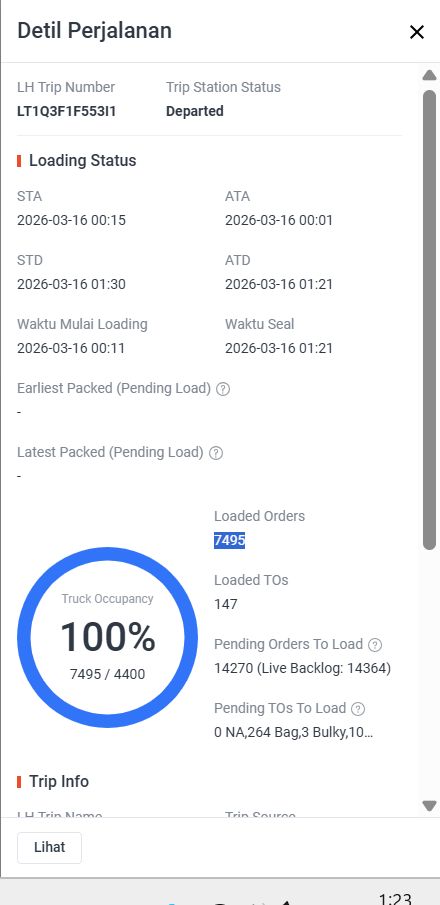Open the Pending TOs To Load help tooltip

coord(358,709)
